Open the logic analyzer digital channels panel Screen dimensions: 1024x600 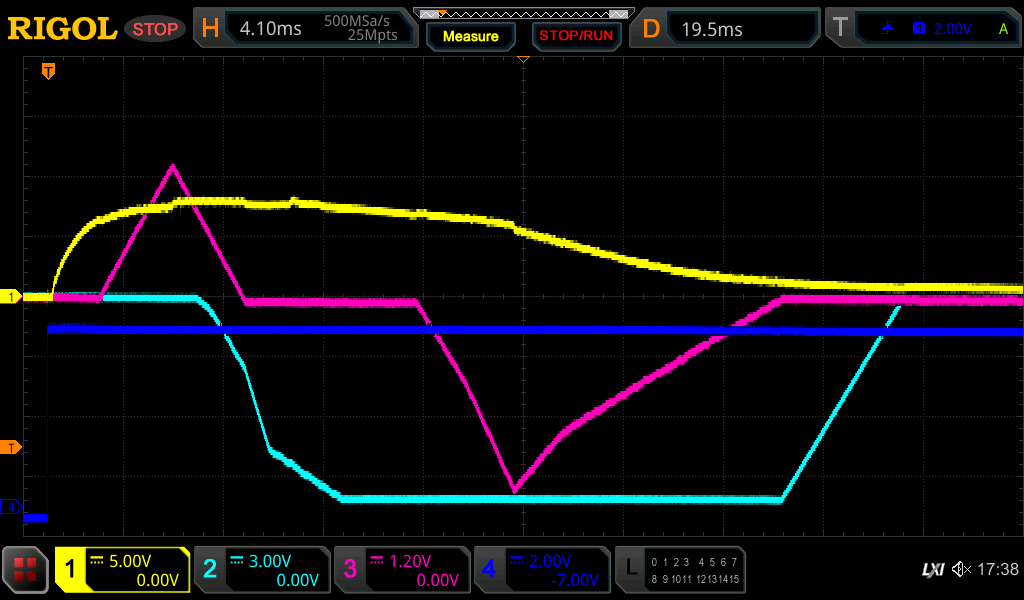680,570
